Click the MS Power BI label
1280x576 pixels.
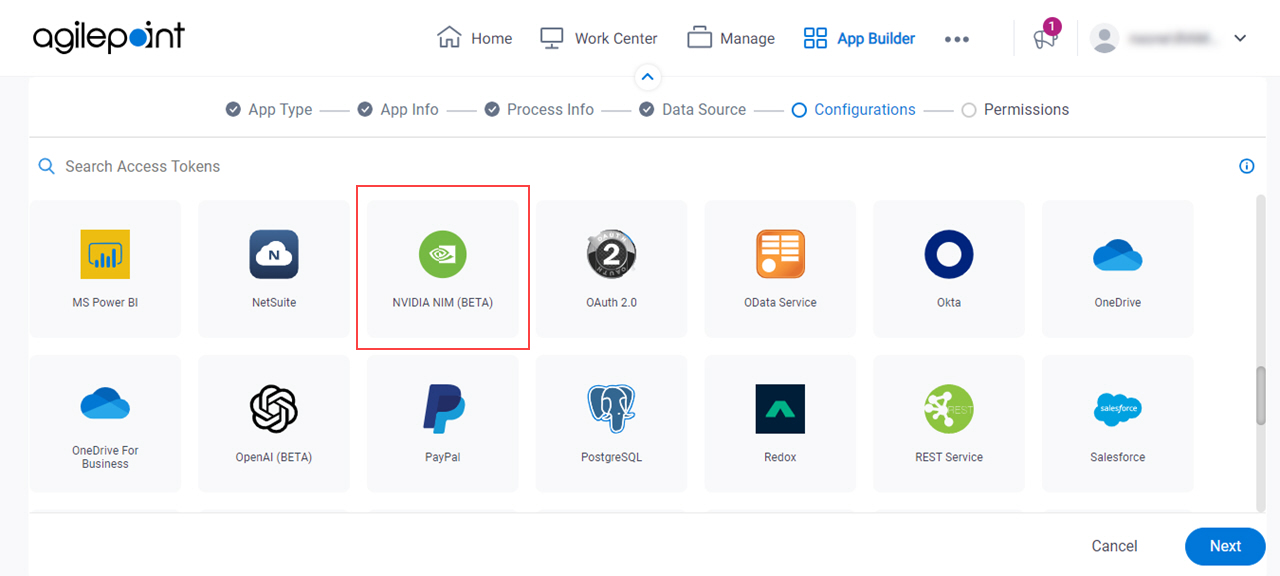[105, 303]
